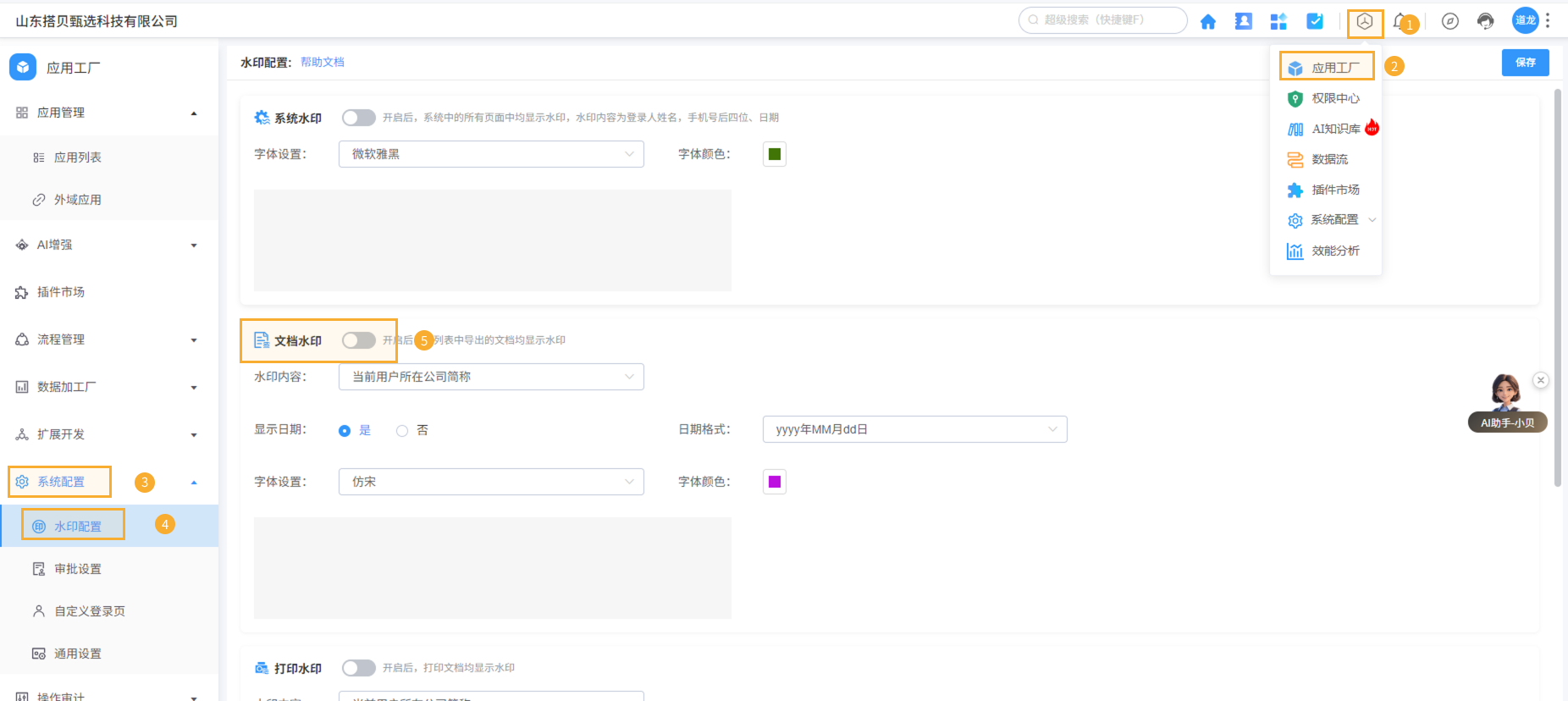1568x701 pixels.
Task: Open AI知识库 from the app menu
Action: click(1327, 129)
